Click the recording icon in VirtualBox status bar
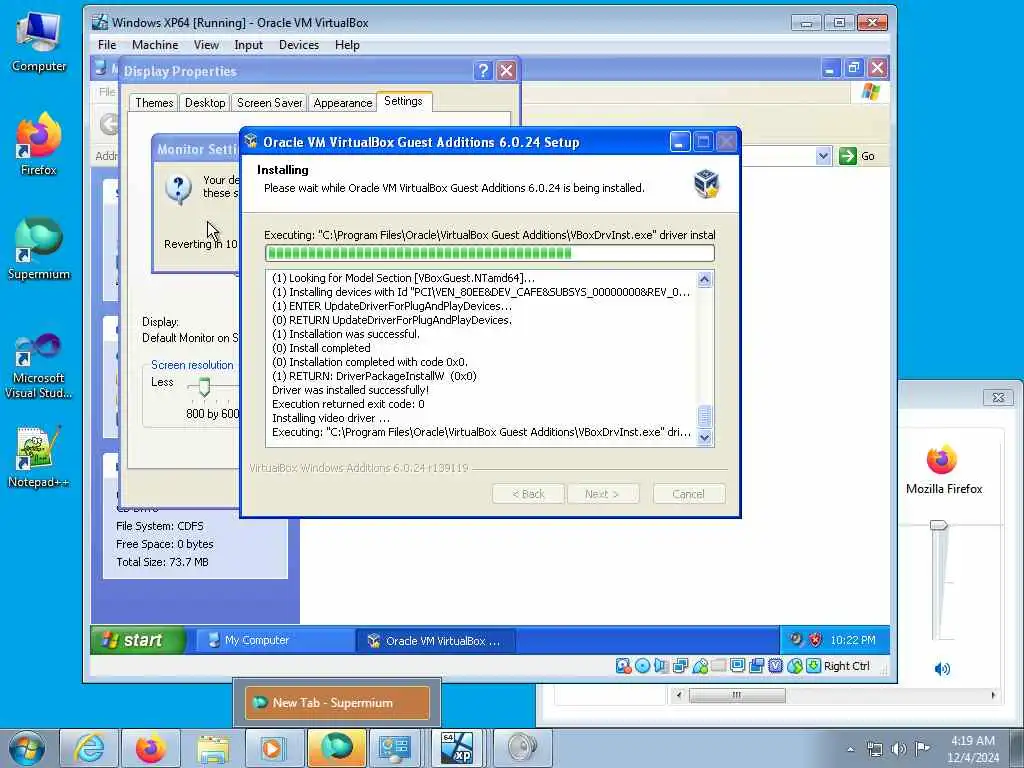The width and height of the screenshot is (1024, 768). coord(756,665)
